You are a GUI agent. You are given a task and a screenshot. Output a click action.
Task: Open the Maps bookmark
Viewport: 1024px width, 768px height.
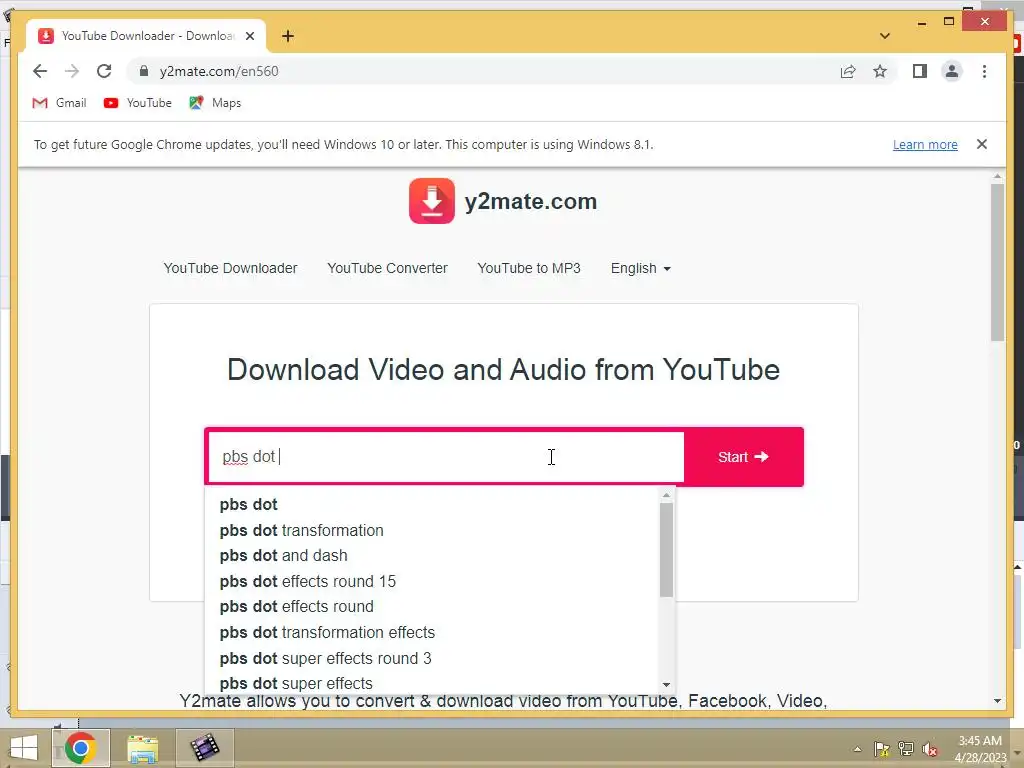(215, 103)
